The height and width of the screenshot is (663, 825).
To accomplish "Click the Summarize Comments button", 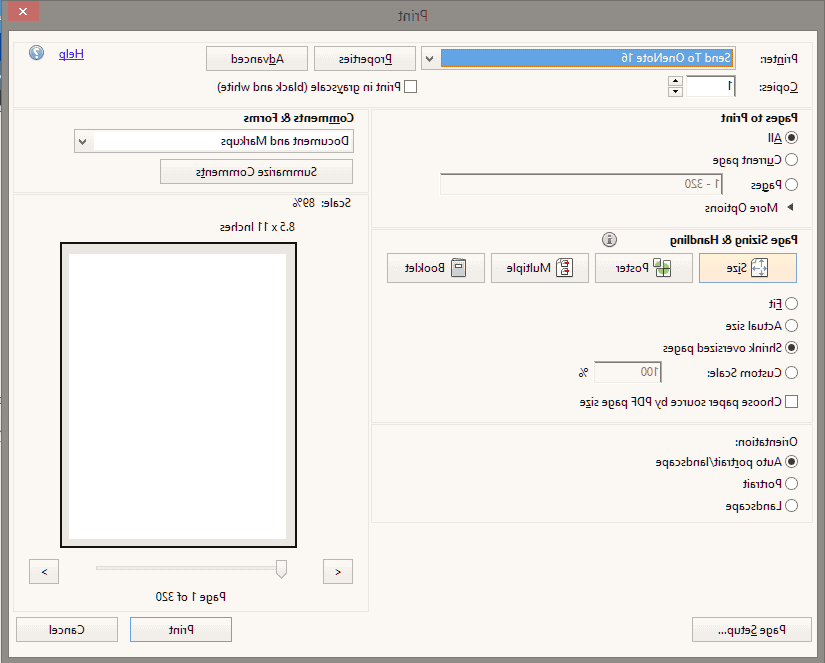I will tap(256, 172).
